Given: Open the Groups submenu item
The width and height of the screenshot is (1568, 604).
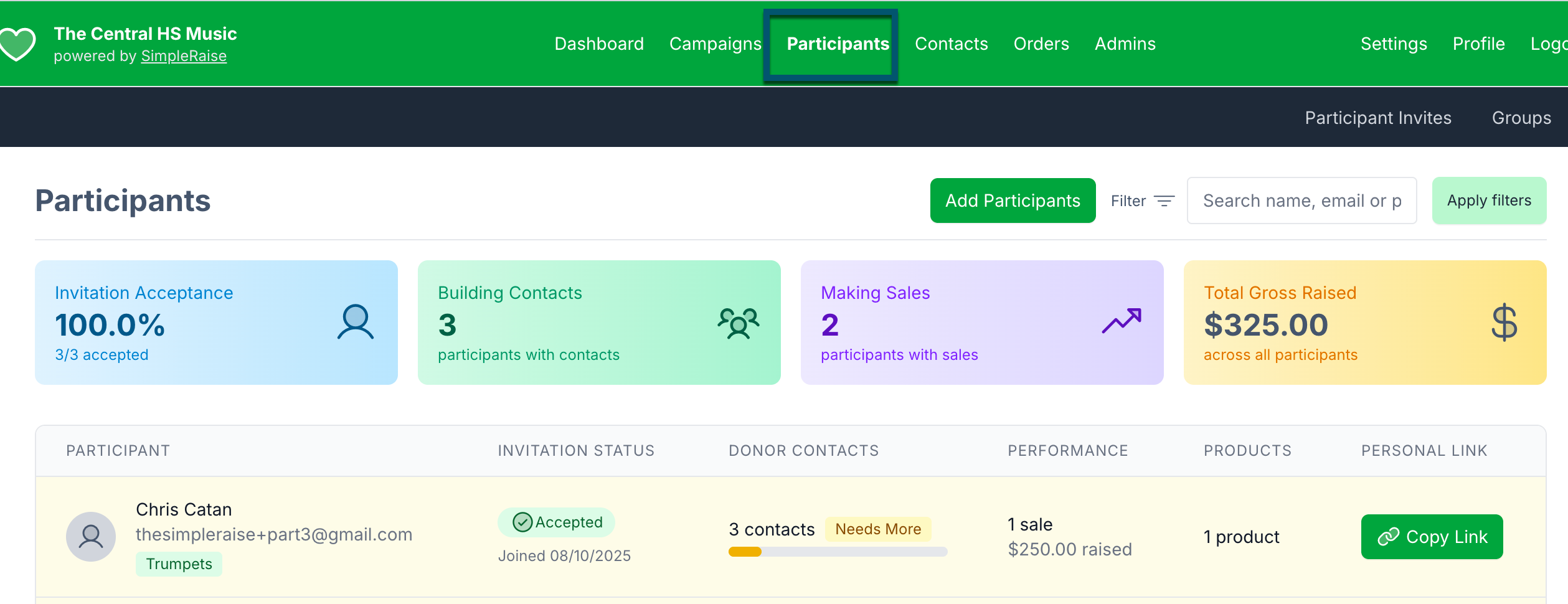Looking at the screenshot, I should tap(1521, 118).
